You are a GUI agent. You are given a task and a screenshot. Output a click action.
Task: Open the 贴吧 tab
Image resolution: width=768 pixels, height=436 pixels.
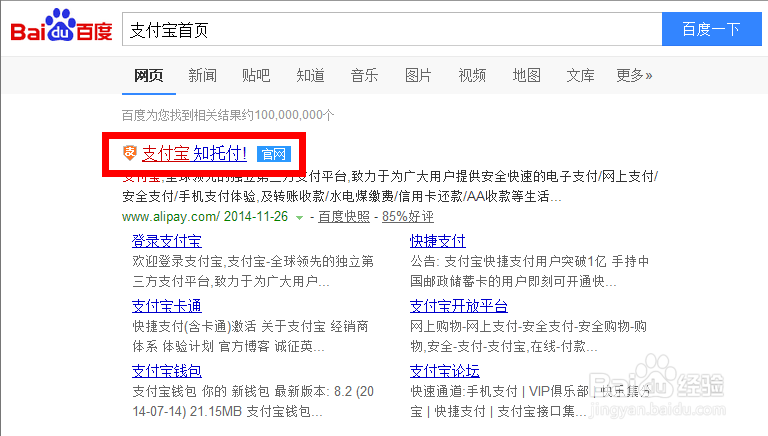(256, 75)
